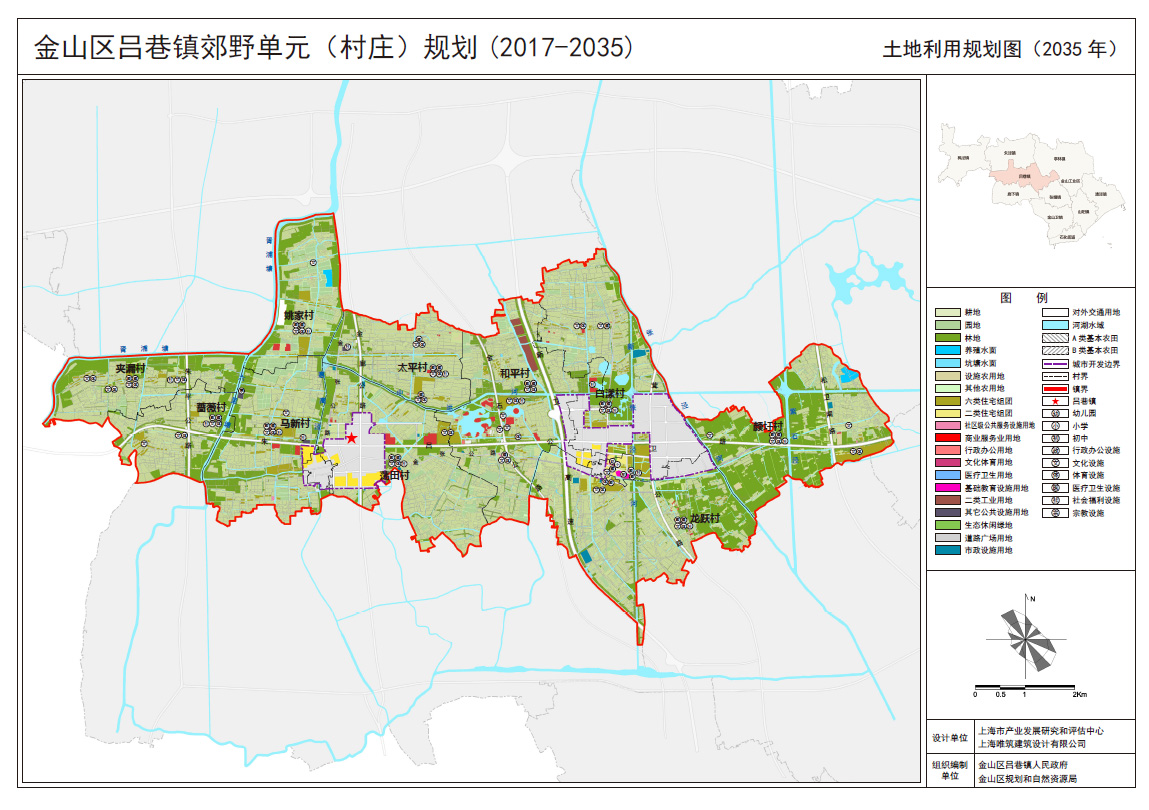Click the 马新村 village label on map
Viewport: 1149px width, 810px height.
(295, 424)
